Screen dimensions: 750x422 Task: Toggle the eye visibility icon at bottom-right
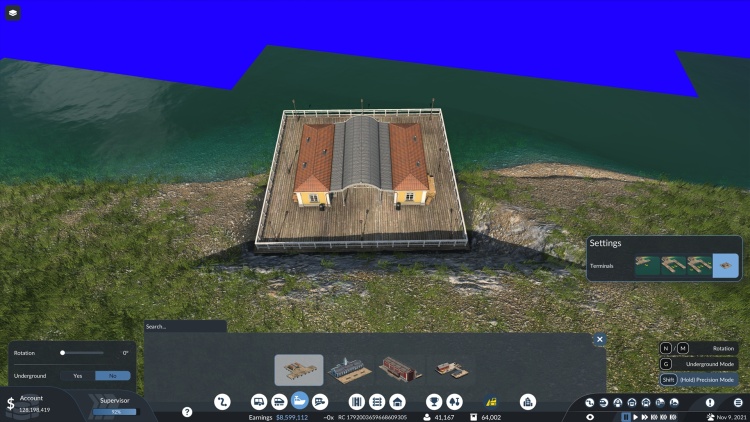click(590, 417)
